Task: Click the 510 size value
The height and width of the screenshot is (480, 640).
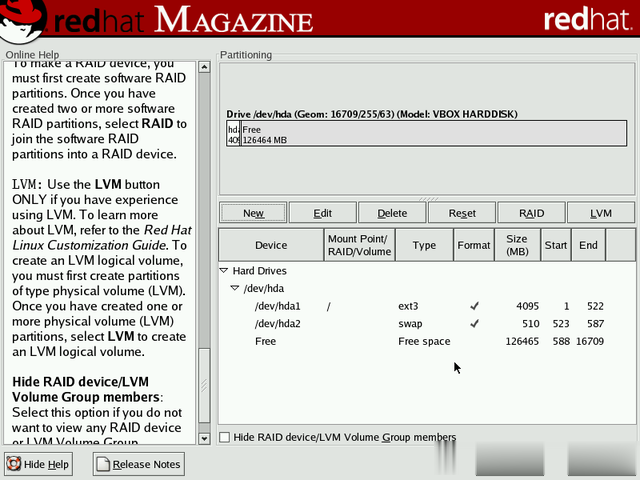Action: pyautogui.click(x=531, y=323)
